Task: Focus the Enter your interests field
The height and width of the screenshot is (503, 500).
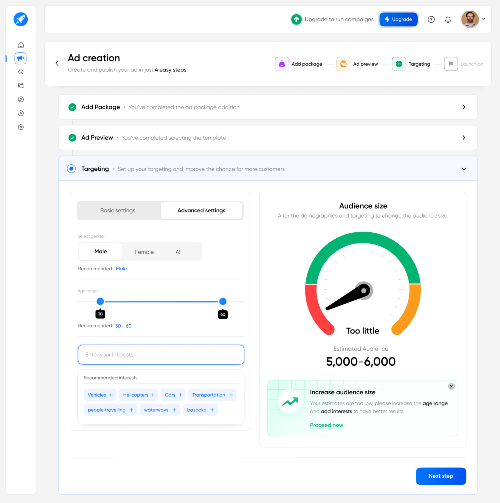Action: point(161,354)
